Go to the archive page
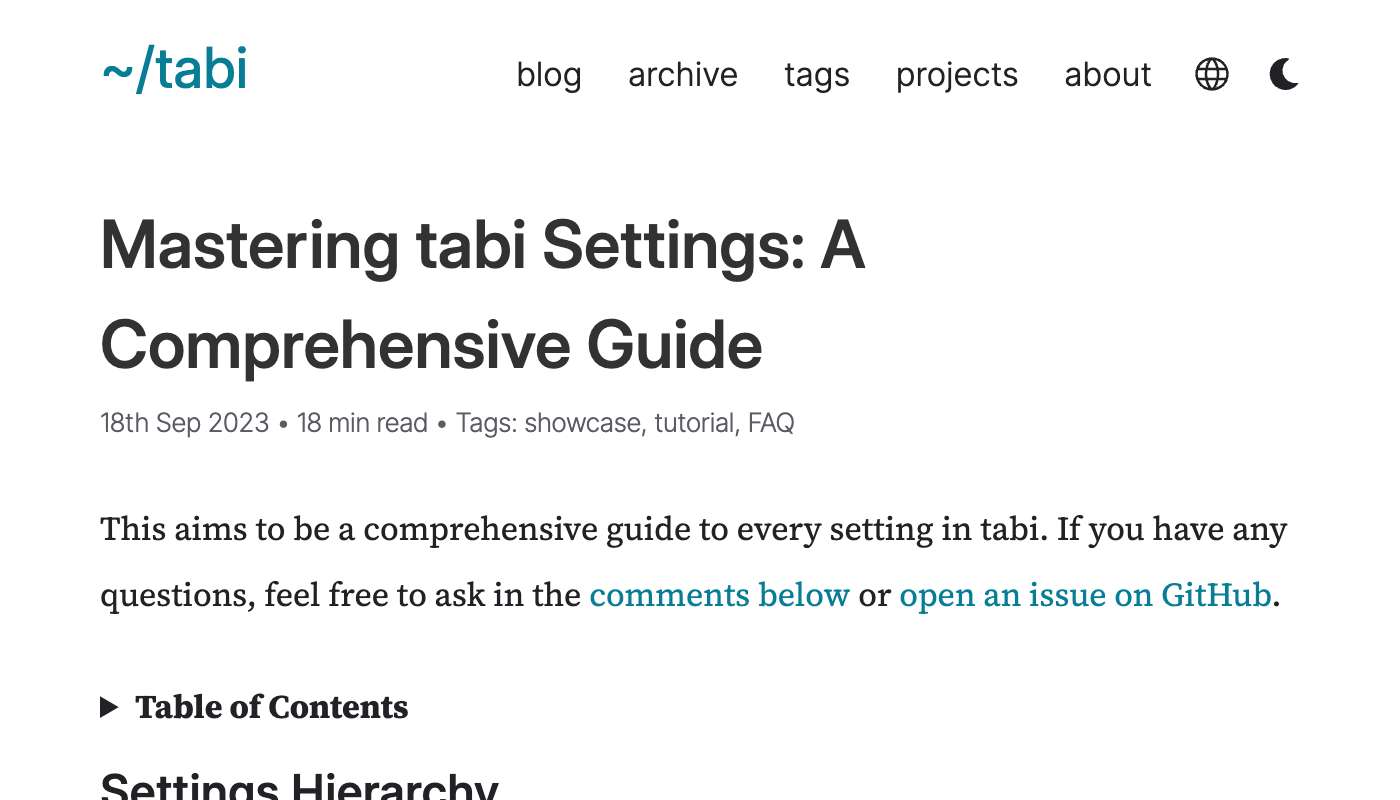 click(683, 75)
